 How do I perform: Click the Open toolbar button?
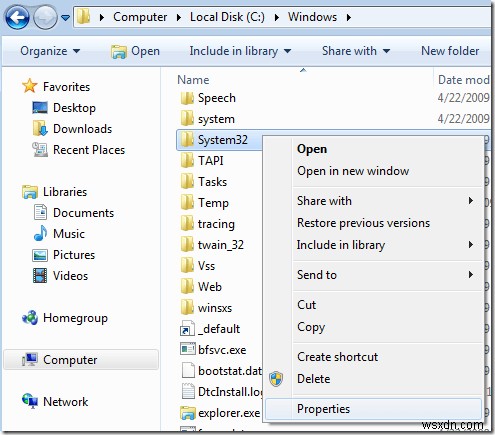(x=135, y=51)
